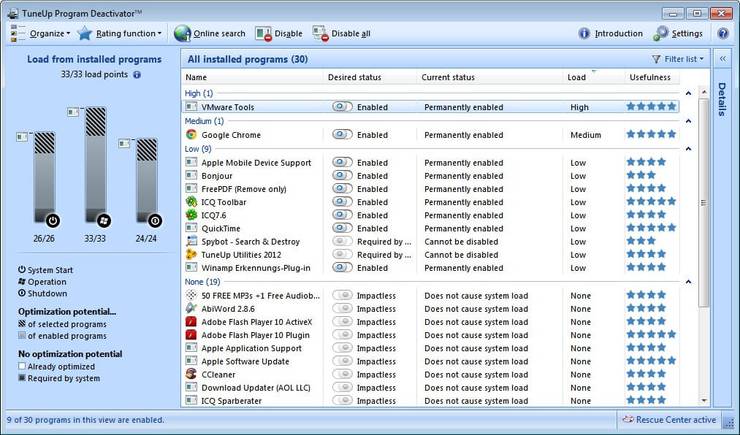Image resolution: width=740 pixels, height=435 pixels.
Task: Click Rescue Center active link
Action: pyautogui.click(x=669, y=420)
